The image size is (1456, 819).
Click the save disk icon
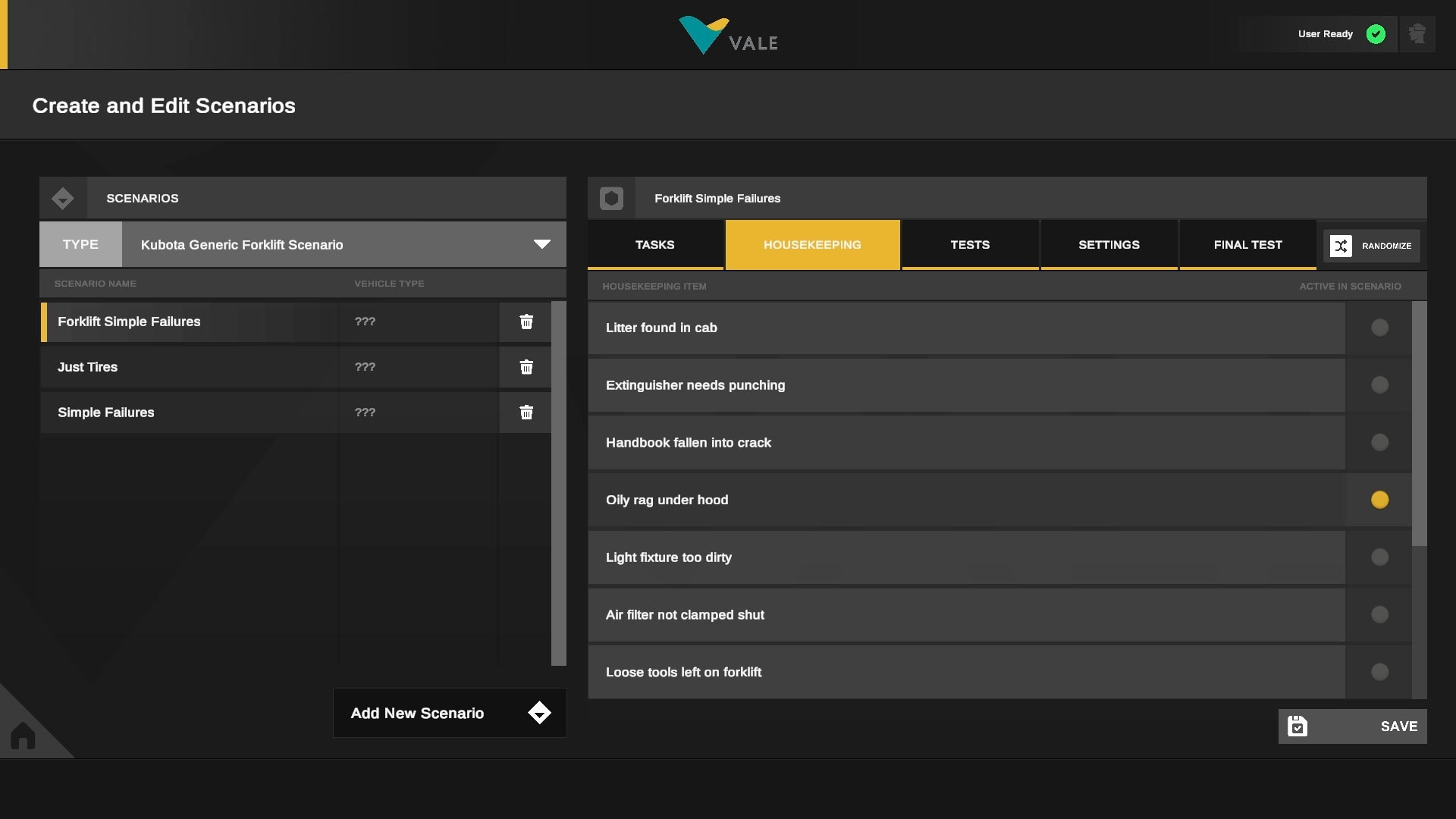(x=1298, y=726)
